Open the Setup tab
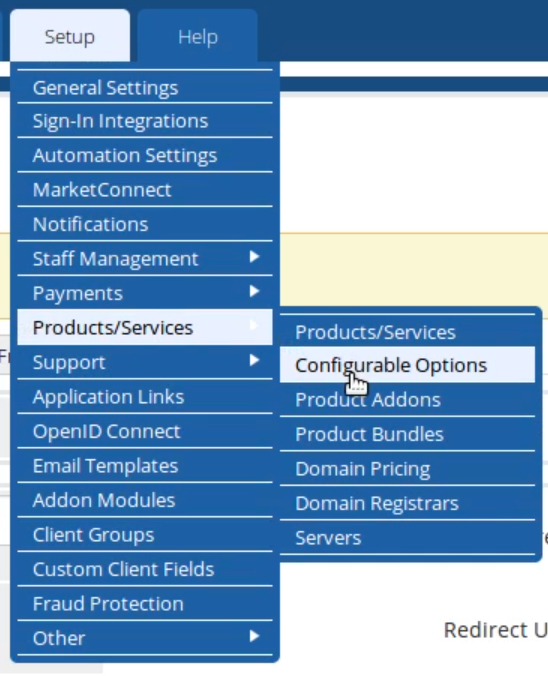 pyautogui.click(x=70, y=36)
